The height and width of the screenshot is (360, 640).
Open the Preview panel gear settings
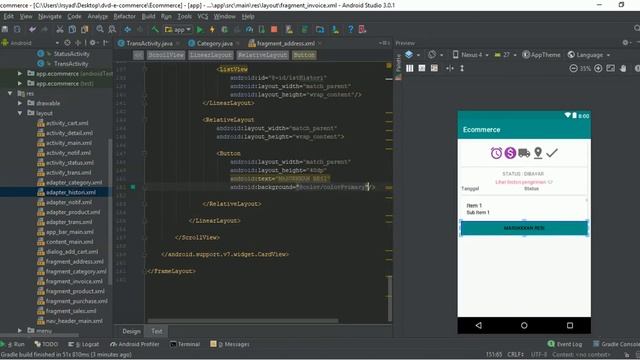pos(625,43)
